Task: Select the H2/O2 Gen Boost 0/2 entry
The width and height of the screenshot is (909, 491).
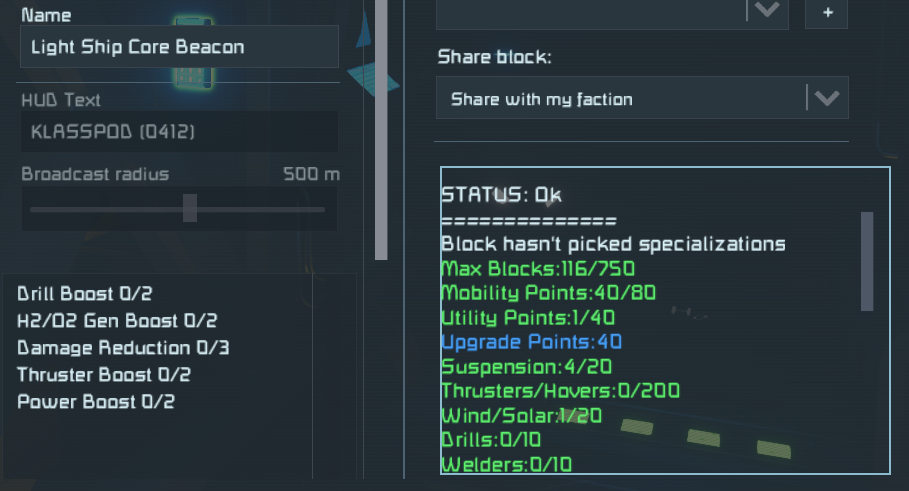Action: 117,321
